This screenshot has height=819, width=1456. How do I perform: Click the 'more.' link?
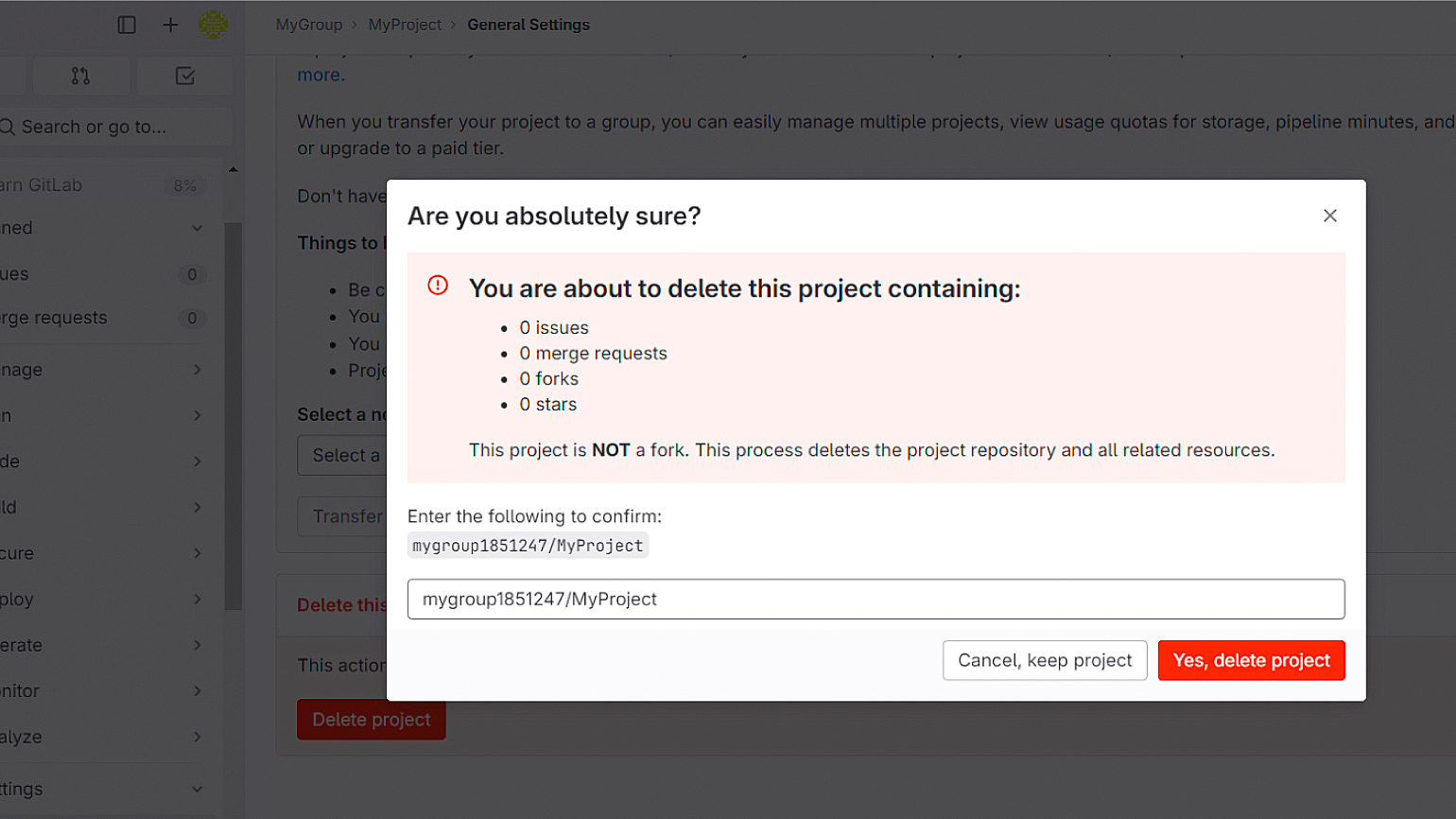[x=321, y=75]
